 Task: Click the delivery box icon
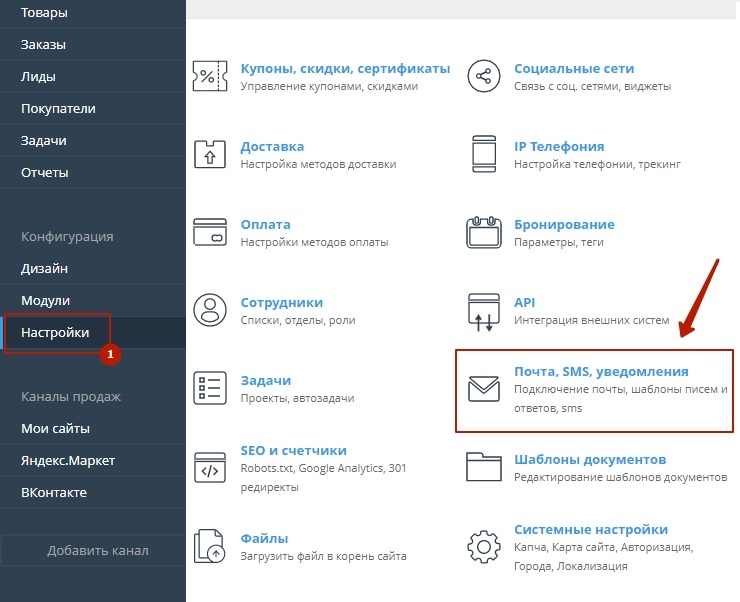point(211,154)
